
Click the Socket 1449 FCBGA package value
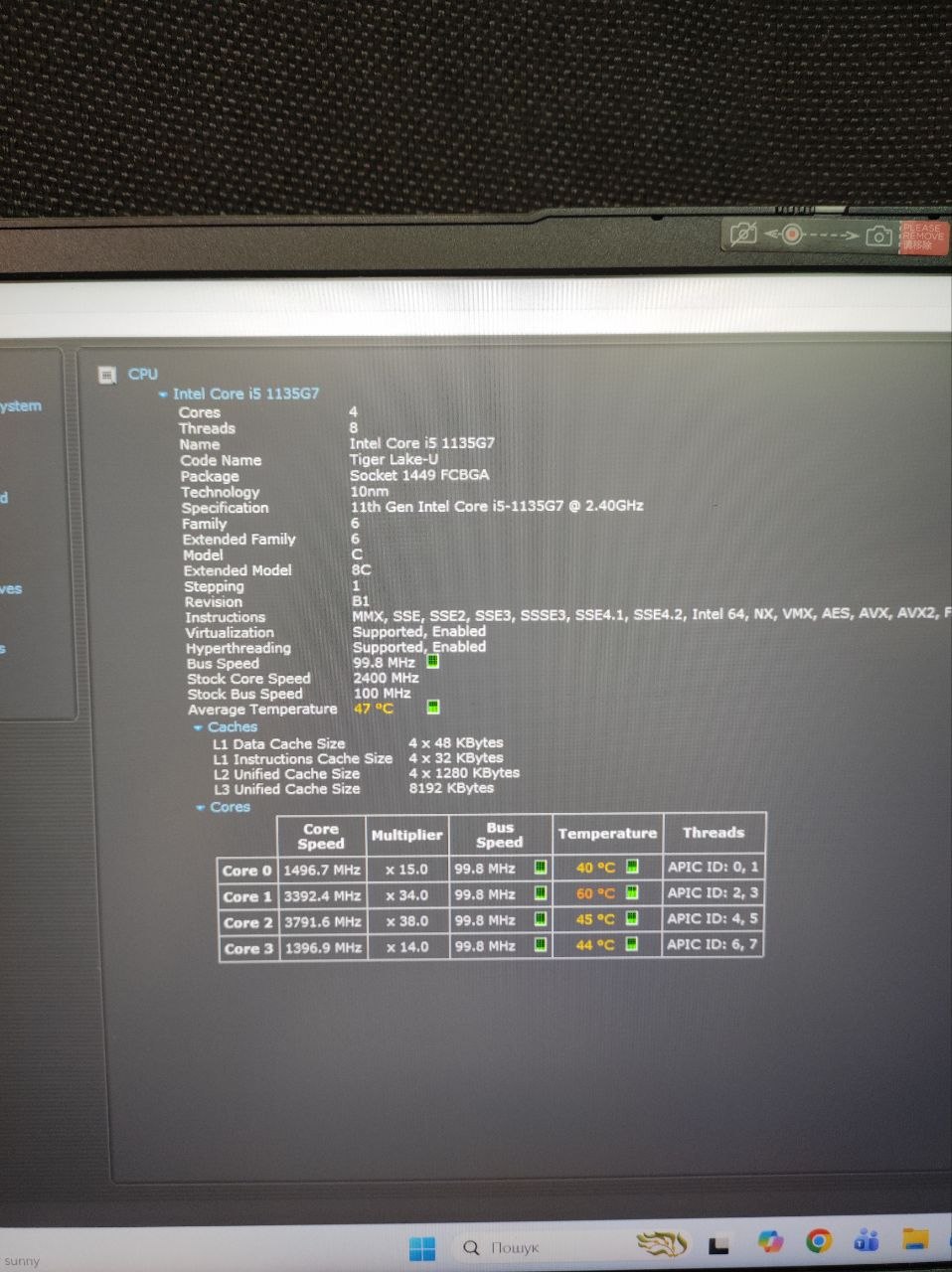click(x=419, y=475)
